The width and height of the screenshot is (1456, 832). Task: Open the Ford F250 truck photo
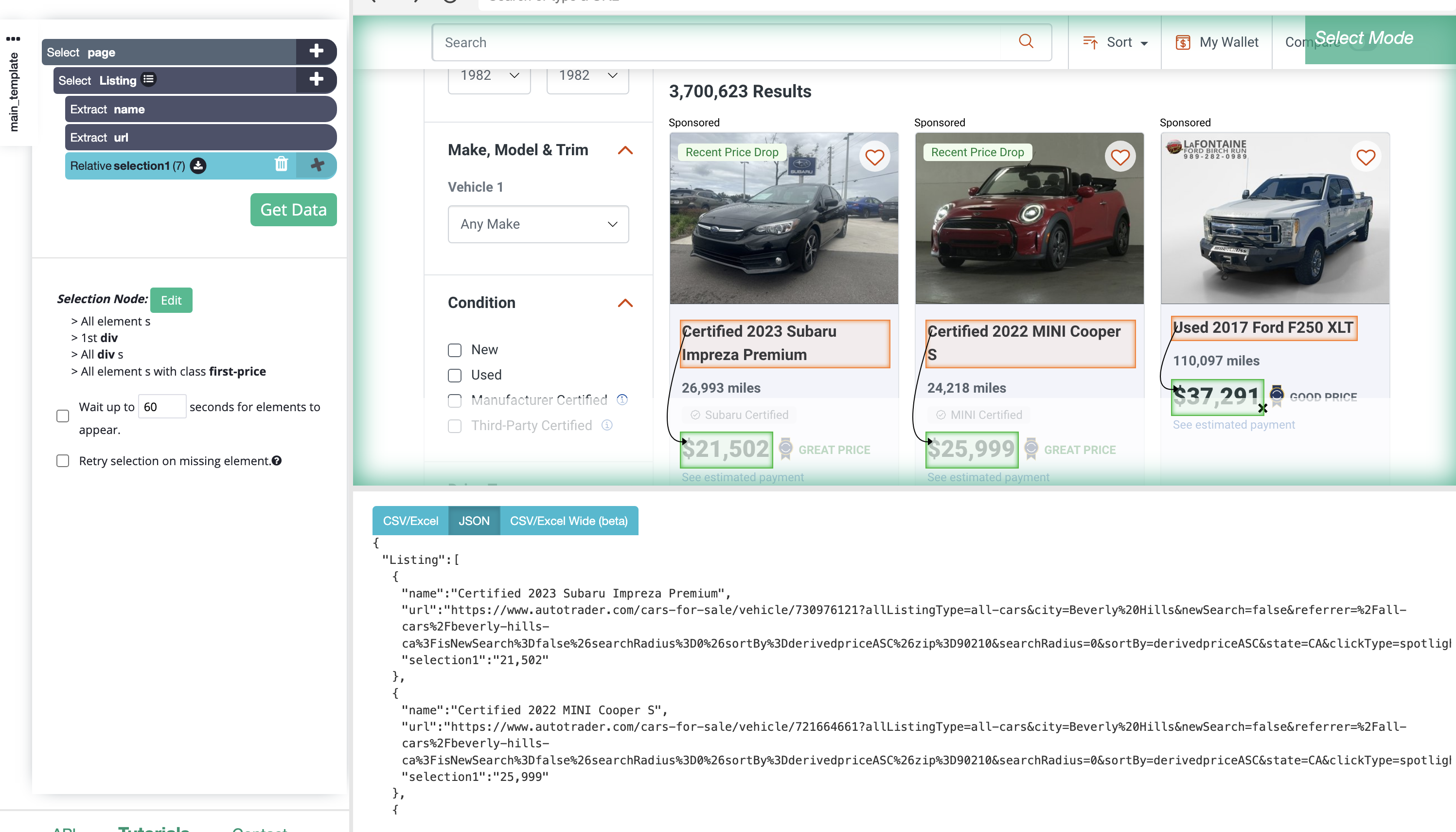coord(1275,218)
